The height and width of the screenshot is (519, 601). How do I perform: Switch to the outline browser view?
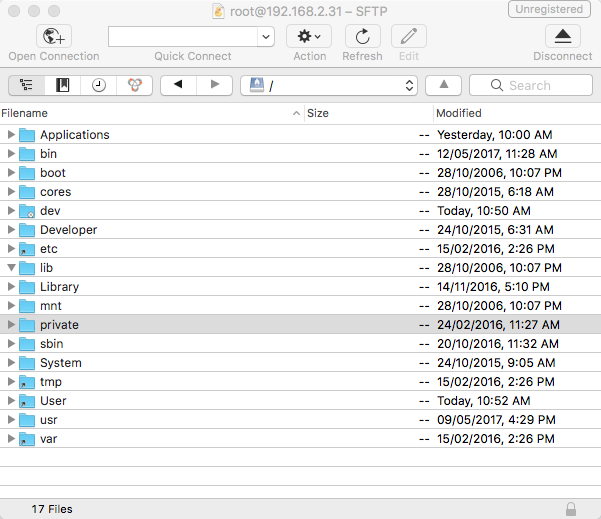tap(26, 86)
